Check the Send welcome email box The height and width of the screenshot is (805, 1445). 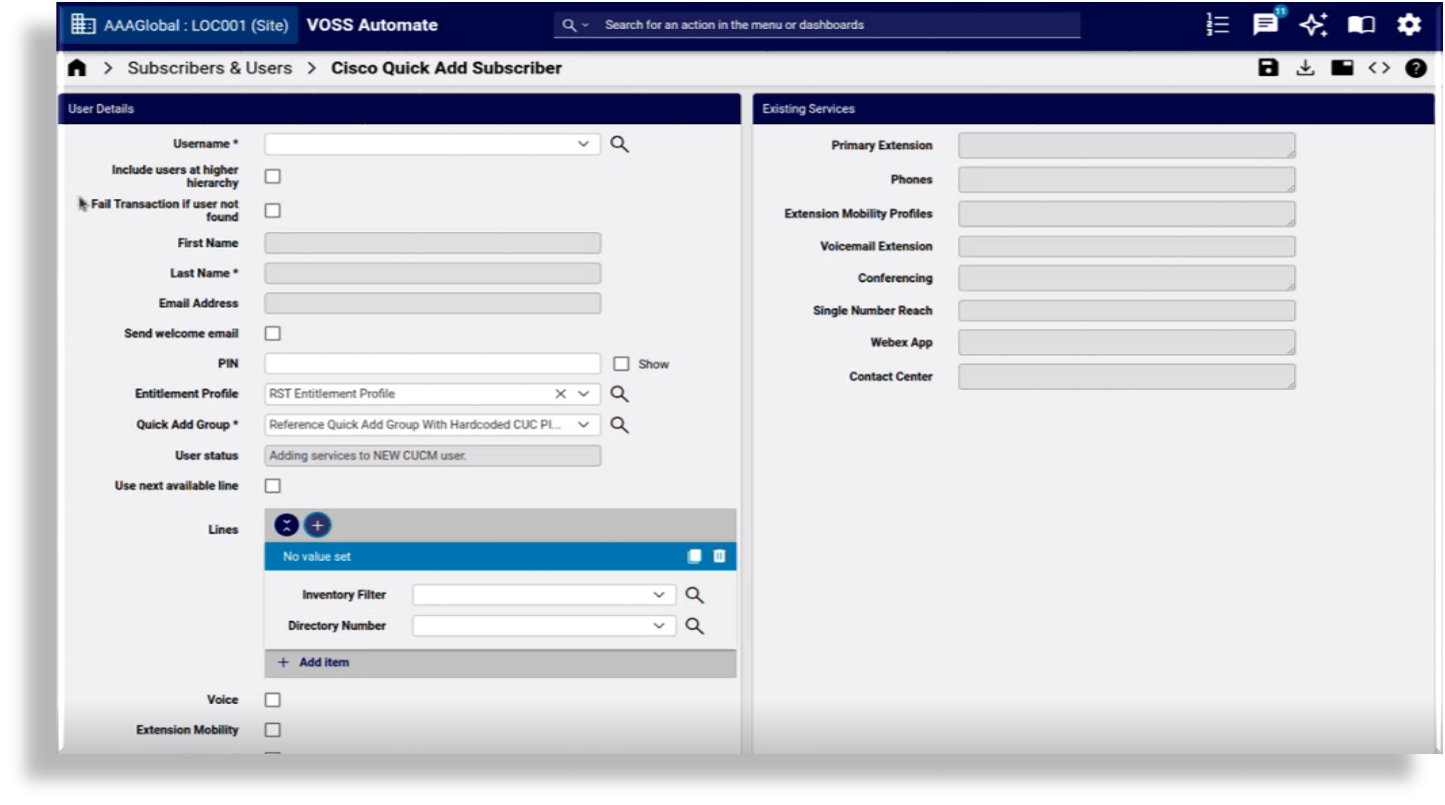click(x=272, y=334)
